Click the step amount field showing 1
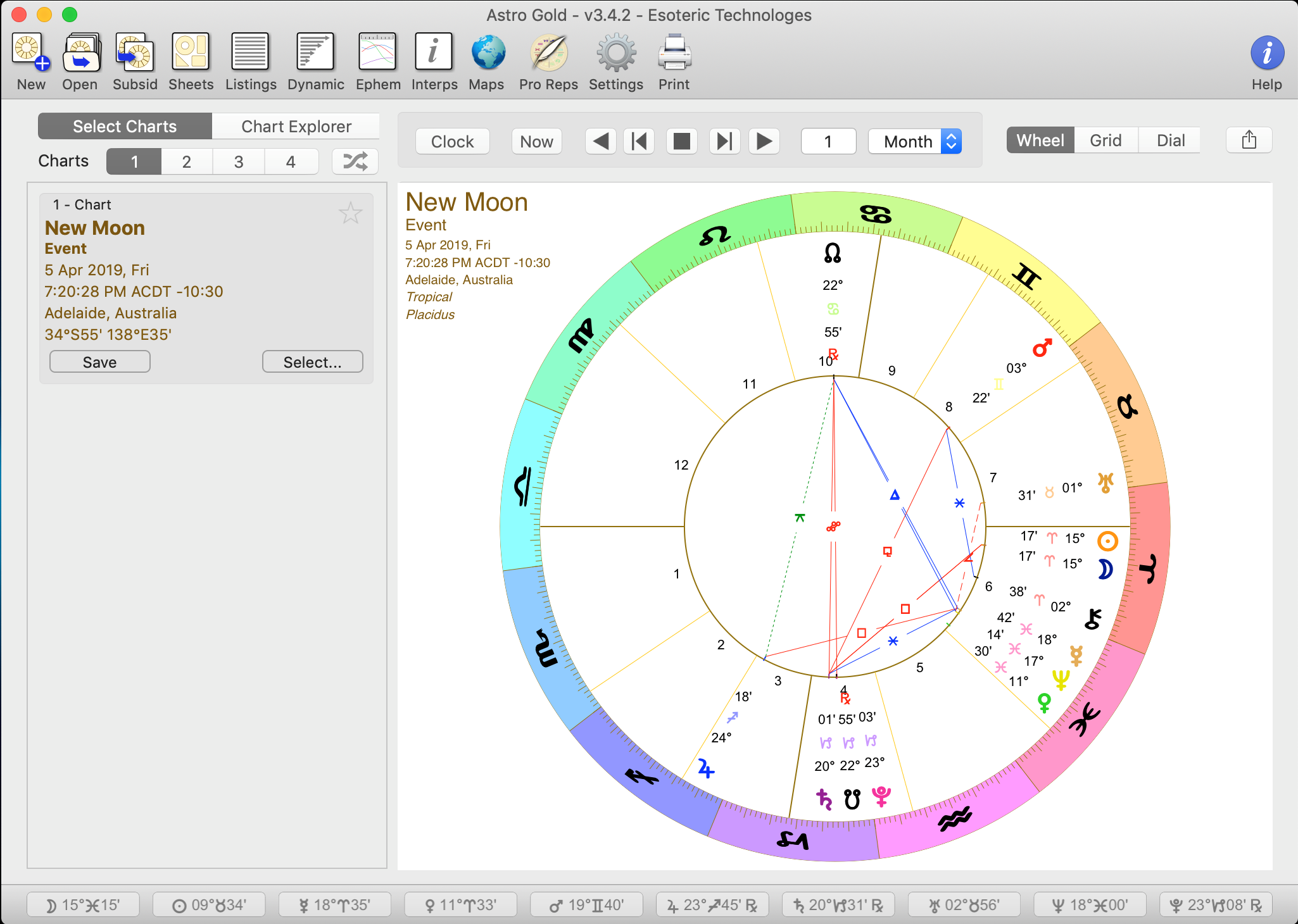The height and width of the screenshot is (924, 1298). coord(828,141)
